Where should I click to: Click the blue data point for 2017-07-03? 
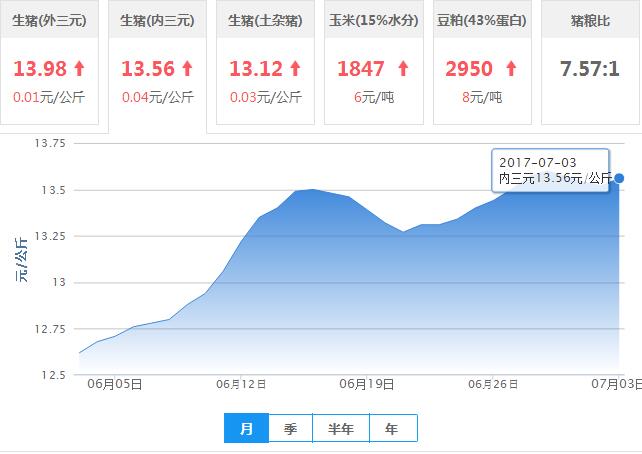point(619,178)
